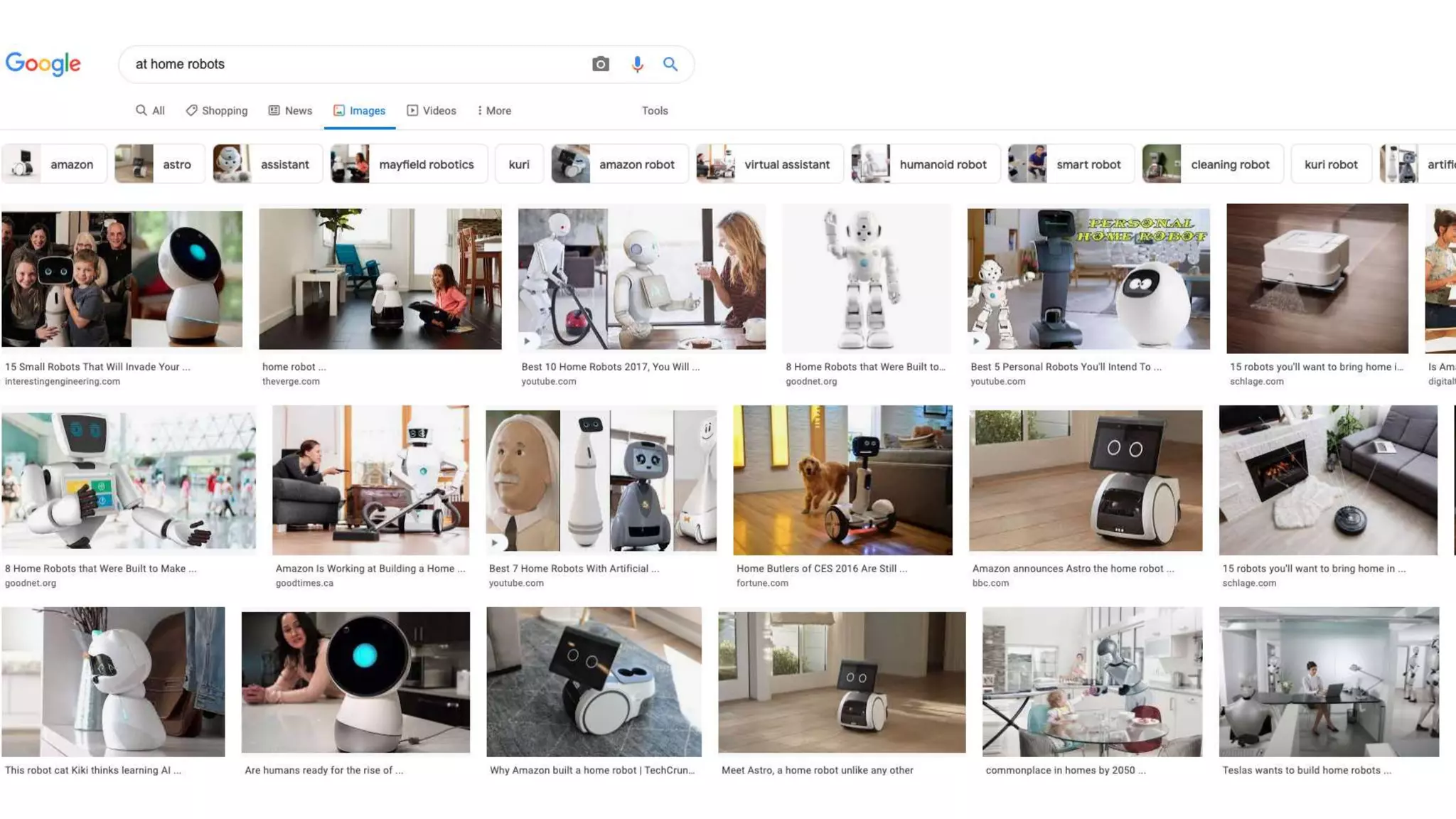This screenshot has width=1456, height=819.
Task: Select the mayfield robotics filter chip
Action: [409, 164]
